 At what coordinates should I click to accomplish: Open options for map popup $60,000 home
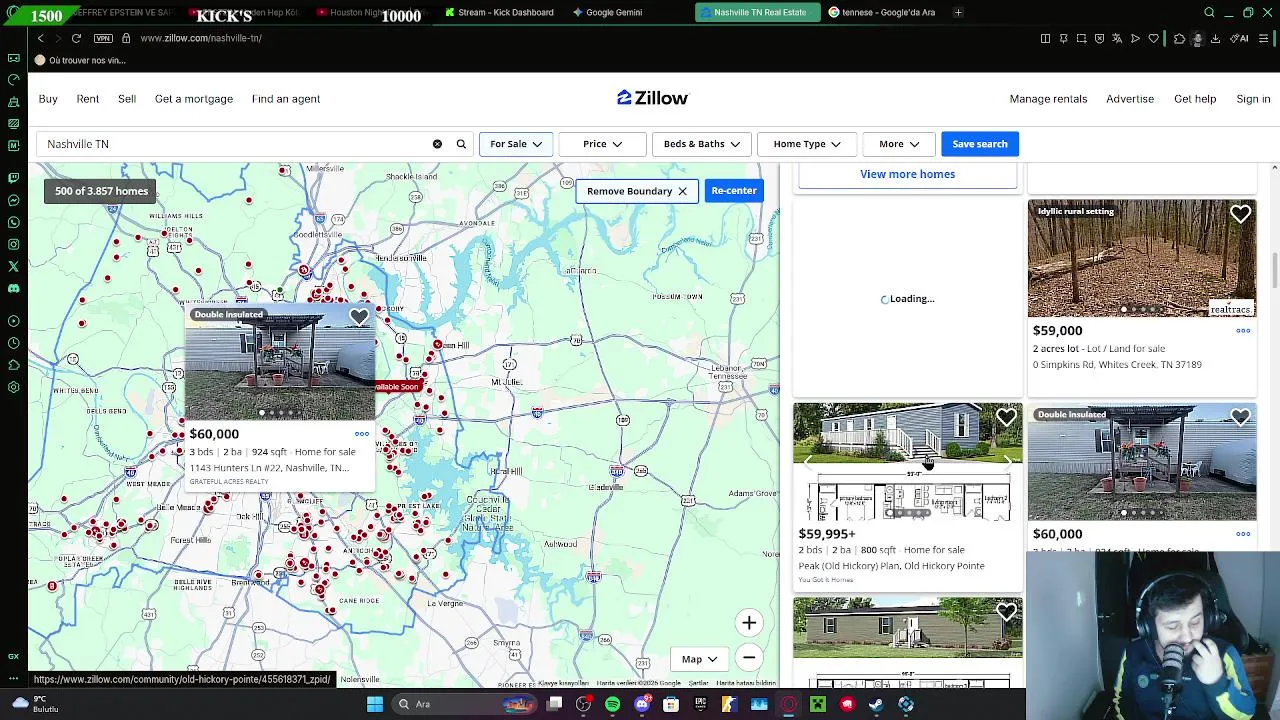[x=362, y=434]
